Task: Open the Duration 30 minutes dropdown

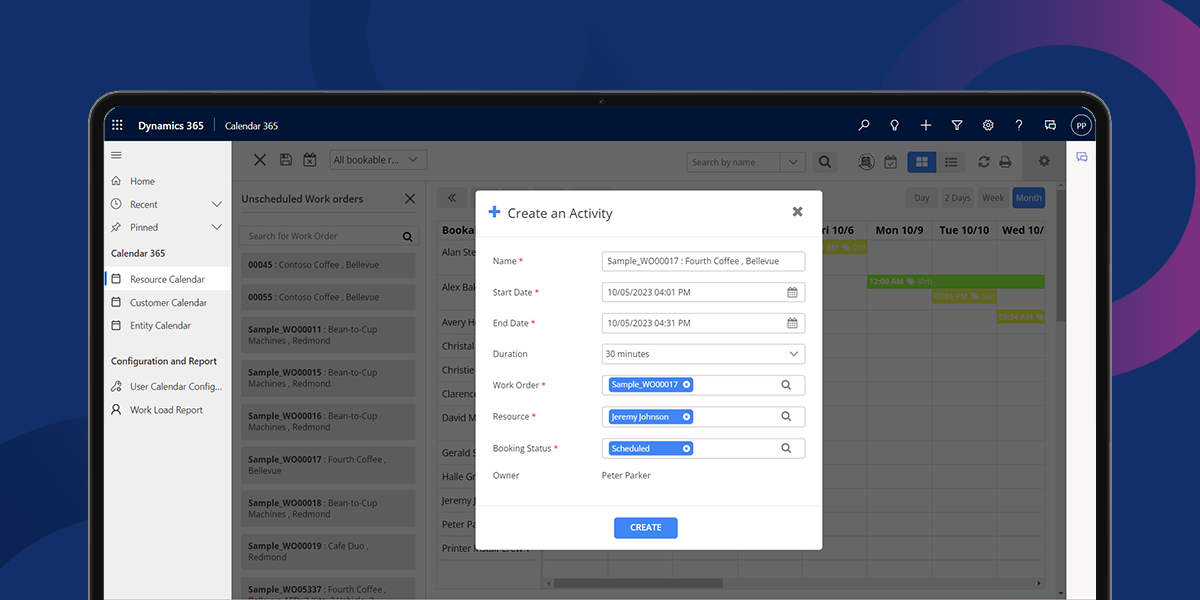Action: [703, 354]
